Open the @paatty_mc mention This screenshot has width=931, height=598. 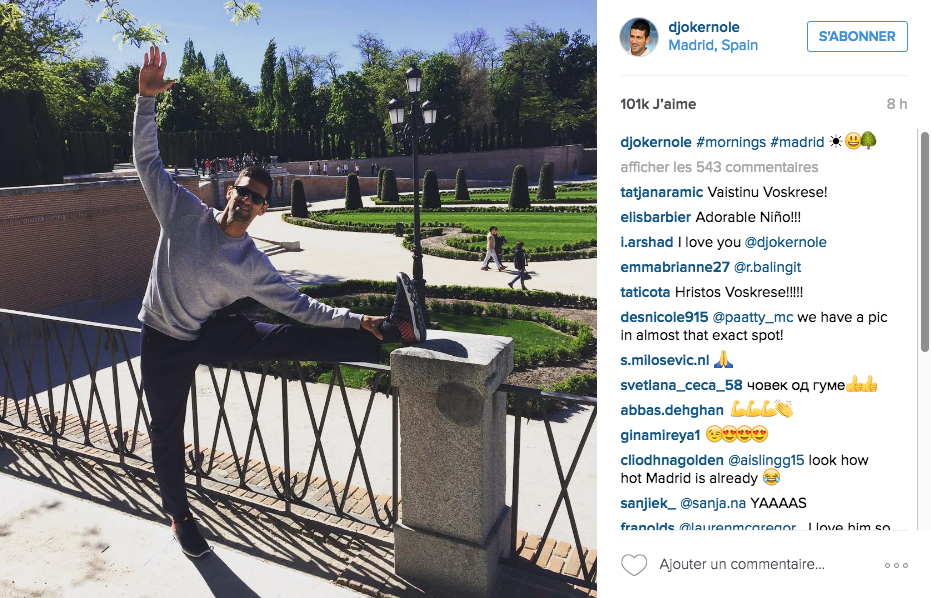pyautogui.click(x=752, y=317)
